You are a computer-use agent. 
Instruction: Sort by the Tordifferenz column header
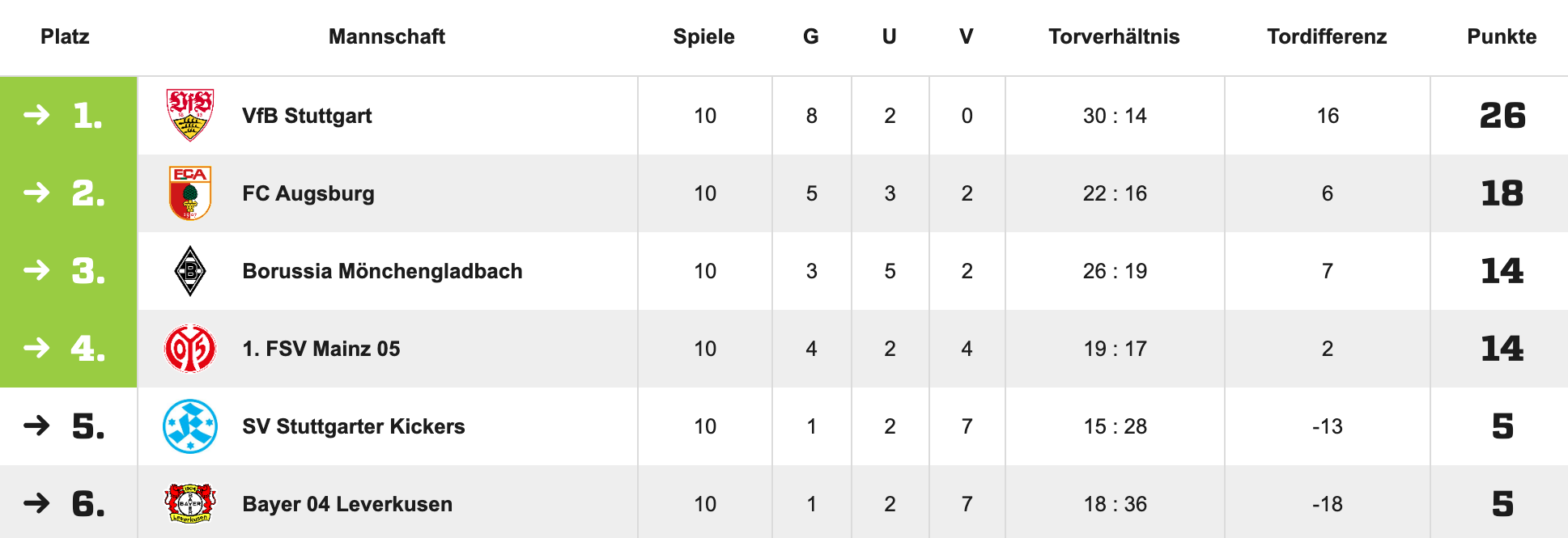pos(1327,36)
